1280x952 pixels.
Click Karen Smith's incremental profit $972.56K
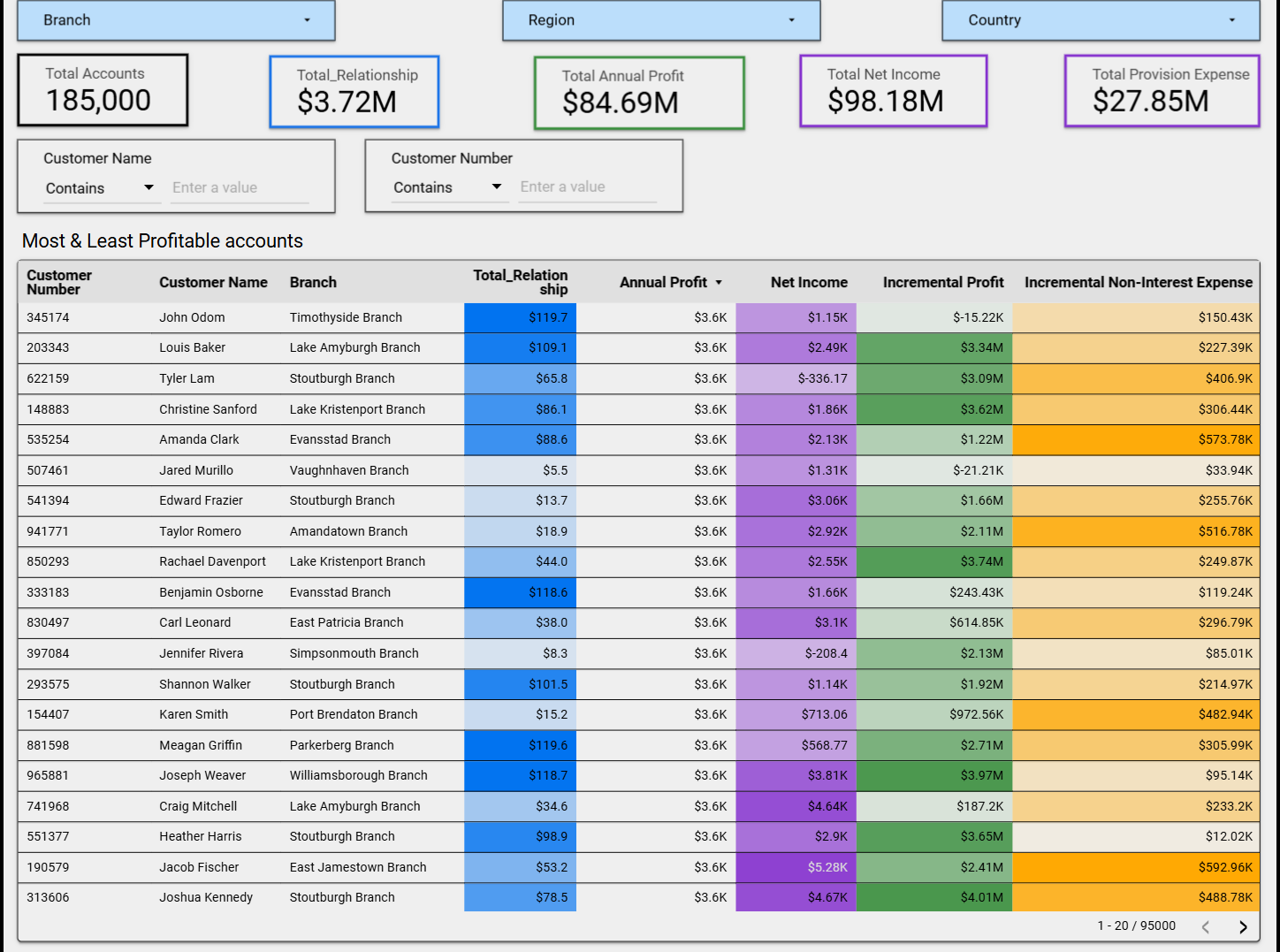pyautogui.click(x=976, y=714)
